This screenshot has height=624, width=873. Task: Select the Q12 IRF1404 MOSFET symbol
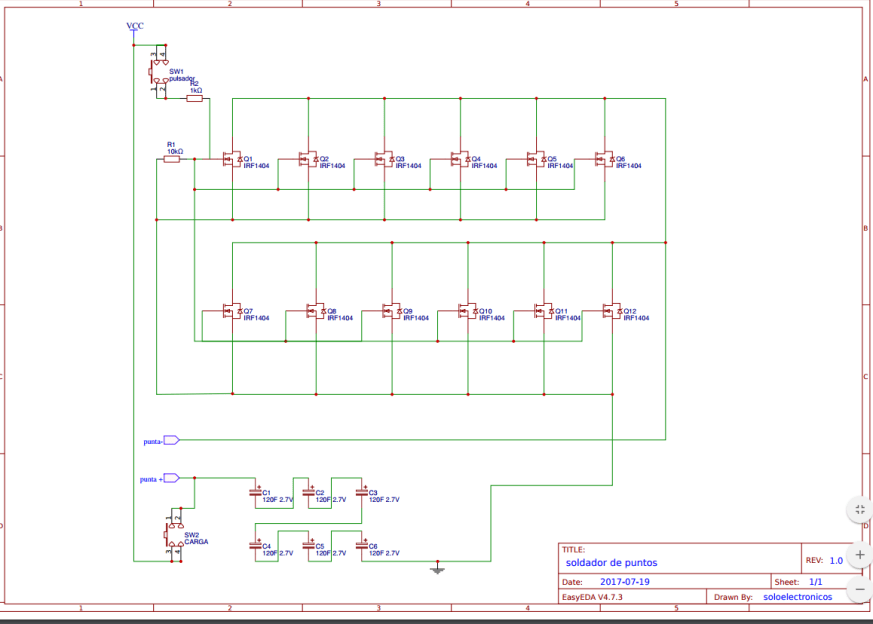pyautogui.click(x=611, y=311)
